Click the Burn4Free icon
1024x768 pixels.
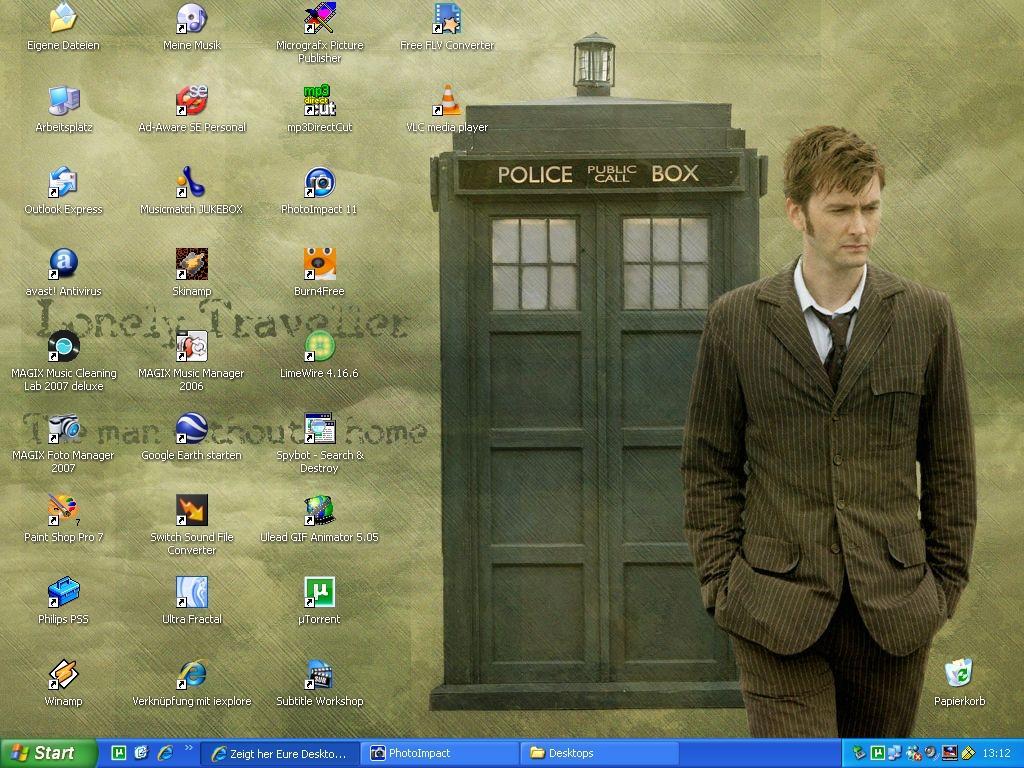point(319,264)
